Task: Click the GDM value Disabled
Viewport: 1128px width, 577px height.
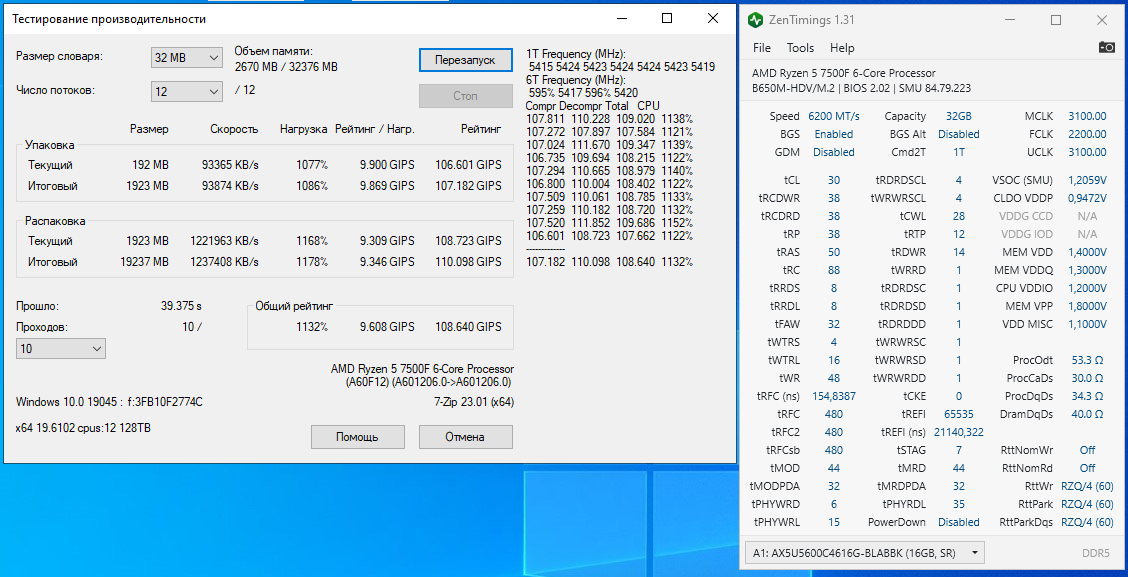Action: click(834, 152)
